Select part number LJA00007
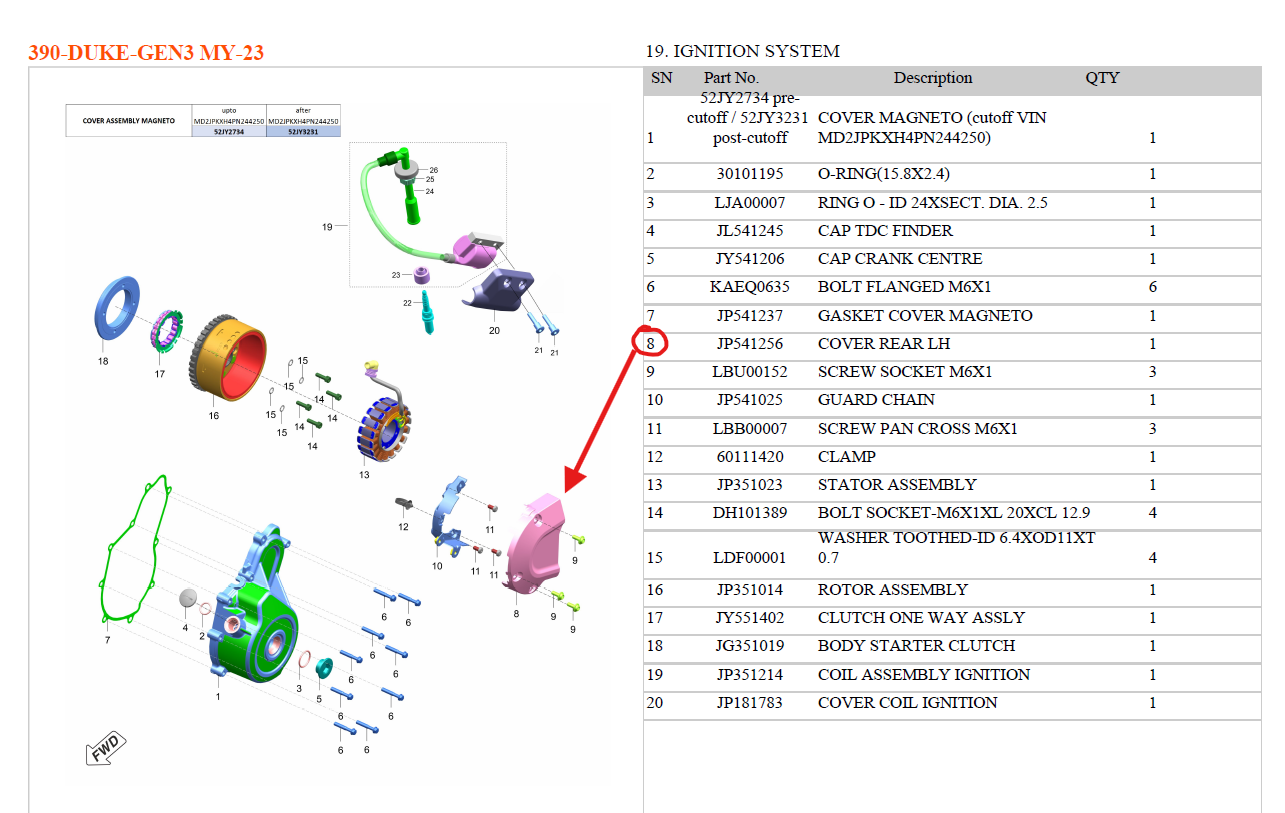The image size is (1285, 813). coord(750,203)
